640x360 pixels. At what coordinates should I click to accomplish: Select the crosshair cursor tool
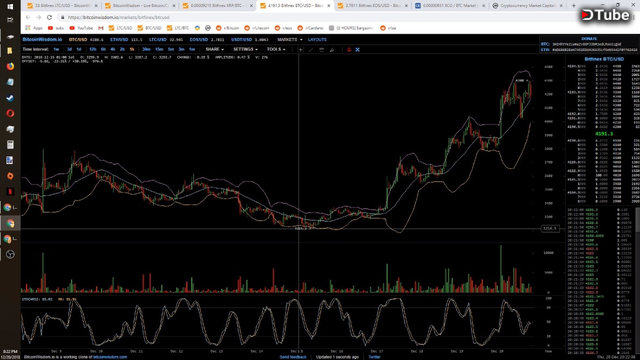300,49
